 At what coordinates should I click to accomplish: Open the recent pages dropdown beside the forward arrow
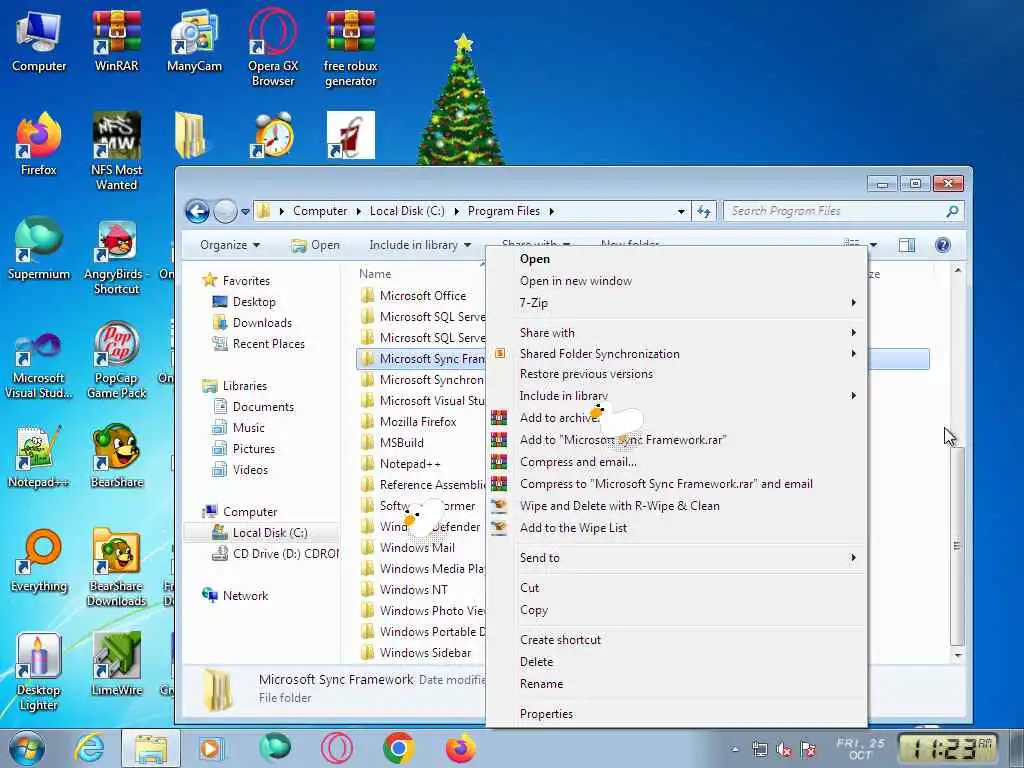[245, 212]
